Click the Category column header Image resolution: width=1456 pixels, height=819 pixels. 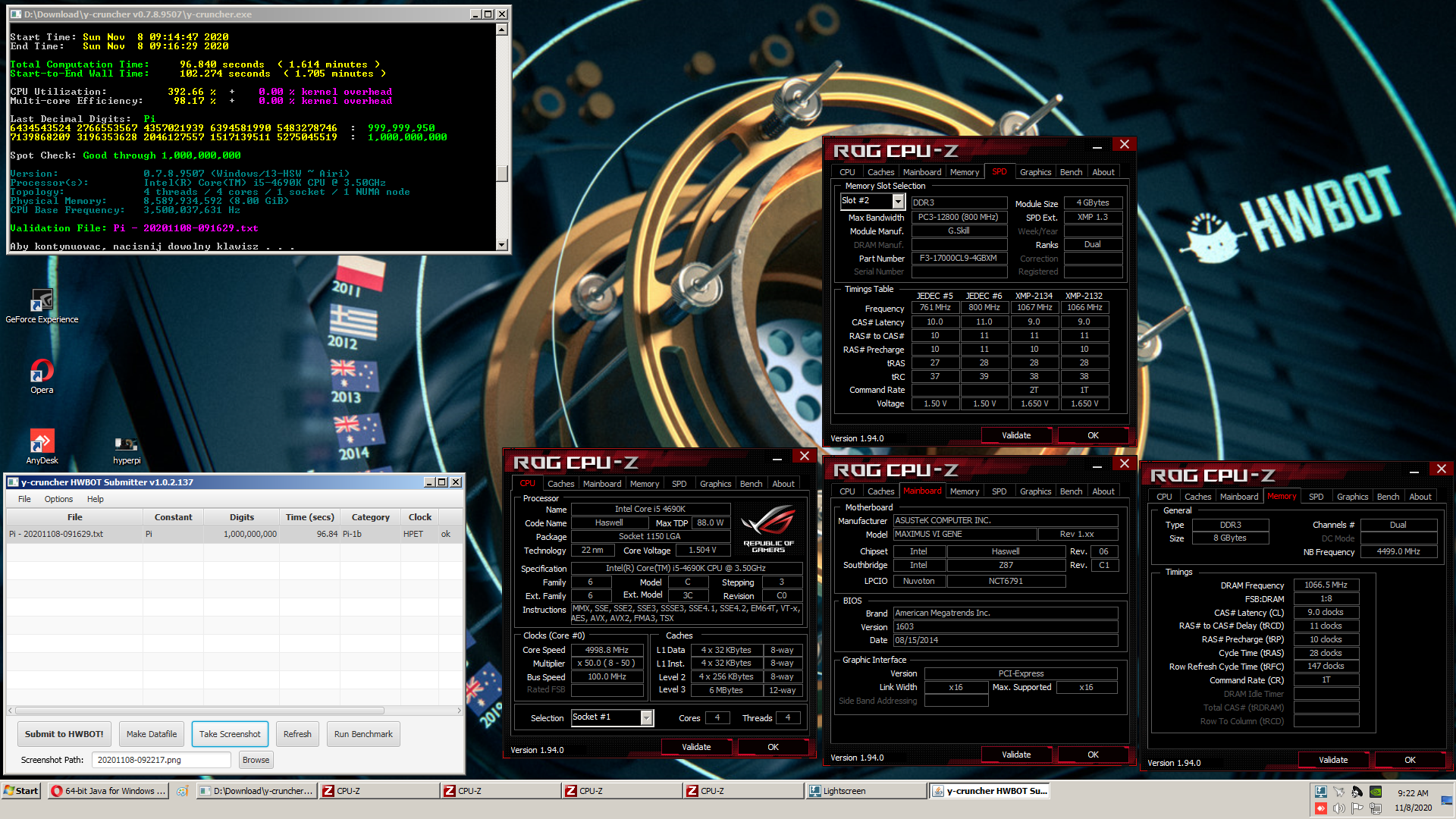(370, 517)
